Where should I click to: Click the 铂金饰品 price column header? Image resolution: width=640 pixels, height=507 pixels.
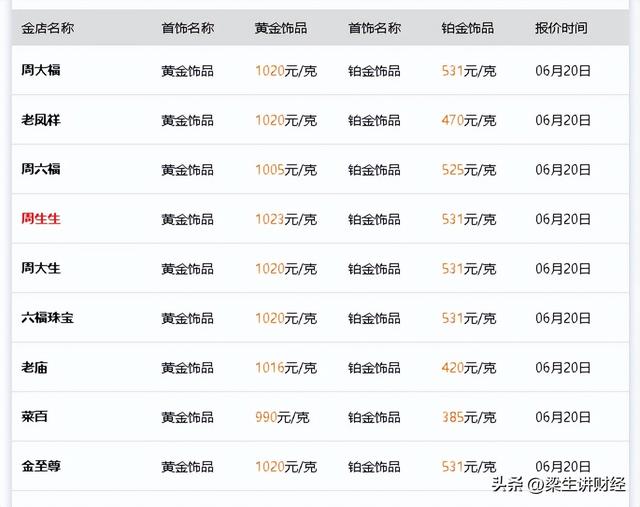coord(468,28)
